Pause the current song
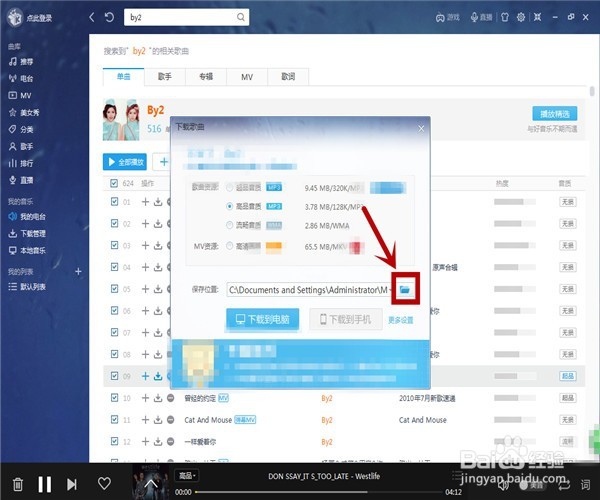Screen dimensions: 600x500 pyautogui.click(x=45, y=484)
